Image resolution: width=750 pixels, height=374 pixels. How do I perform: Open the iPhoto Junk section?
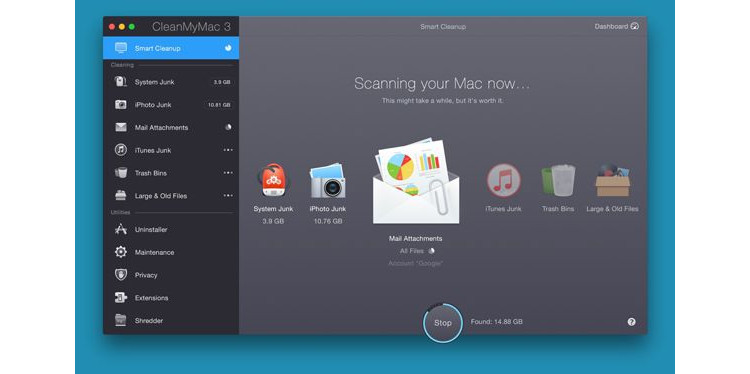[x=171, y=105]
